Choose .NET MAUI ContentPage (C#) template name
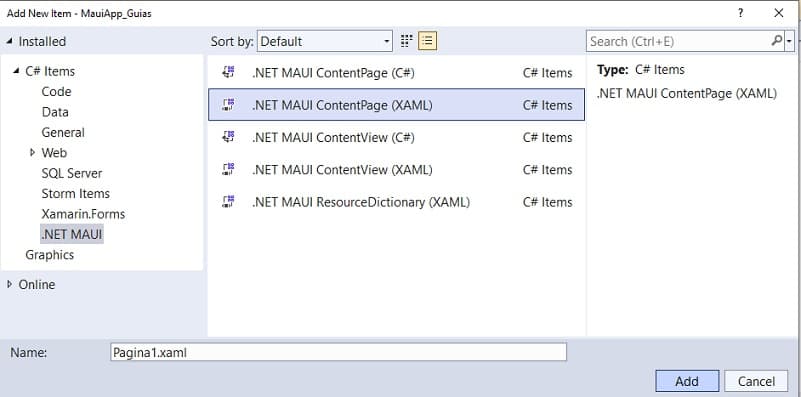Image resolution: width=801 pixels, height=397 pixels. coord(333,73)
